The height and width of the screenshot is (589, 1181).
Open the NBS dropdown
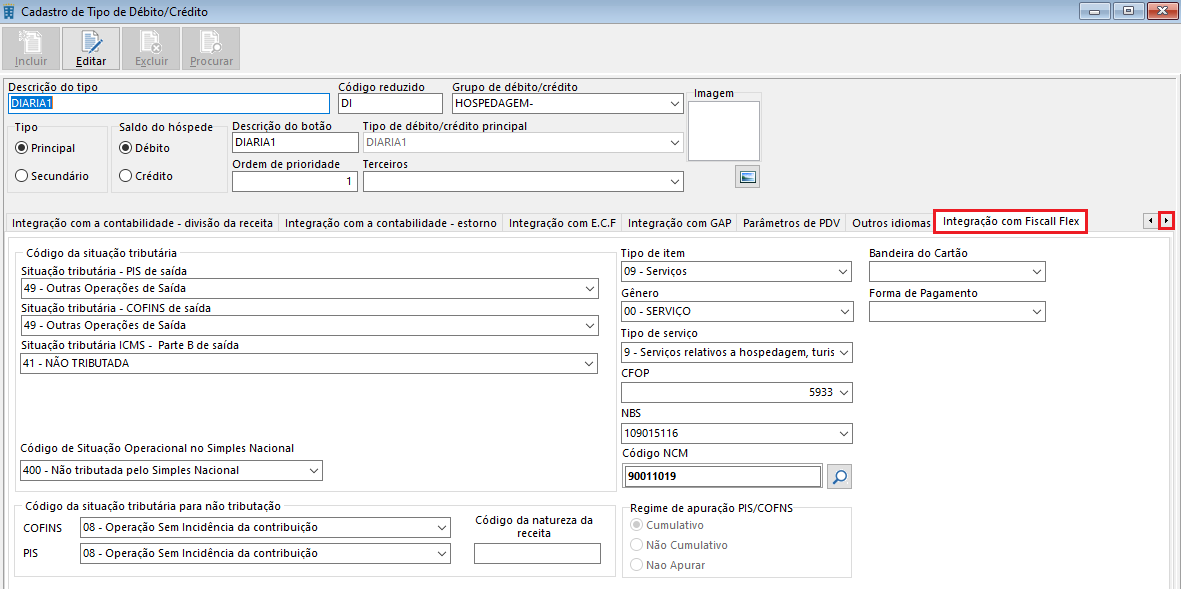(843, 434)
